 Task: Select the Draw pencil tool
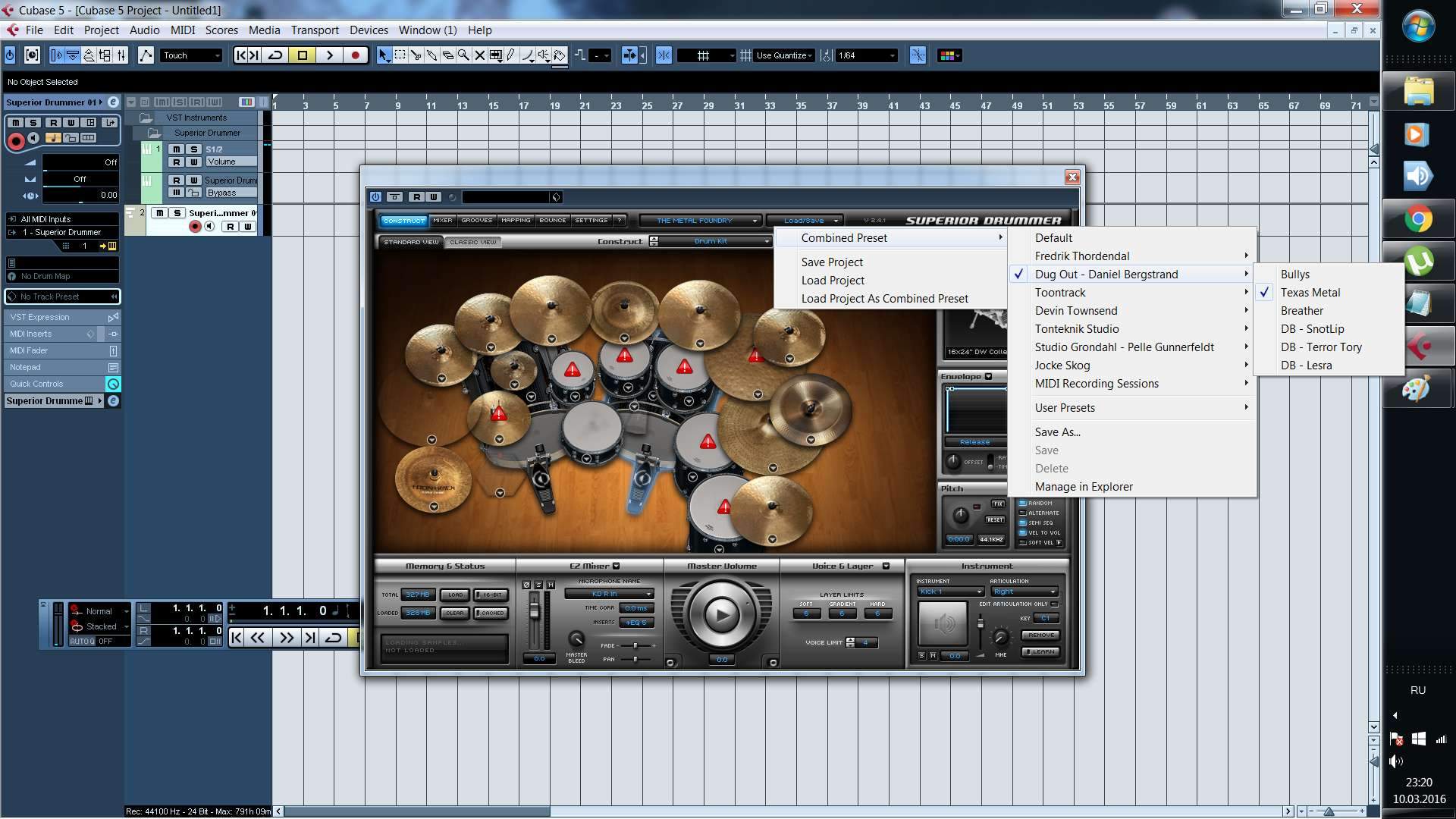point(511,55)
